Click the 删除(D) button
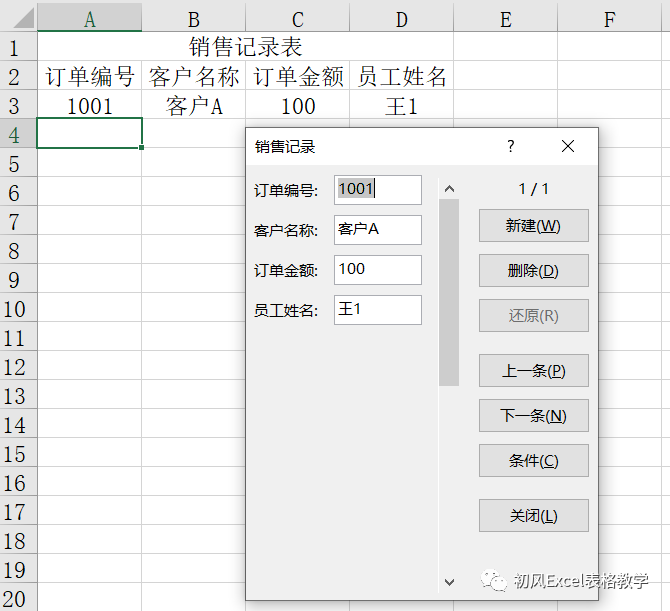670x611 pixels. click(x=533, y=270)
